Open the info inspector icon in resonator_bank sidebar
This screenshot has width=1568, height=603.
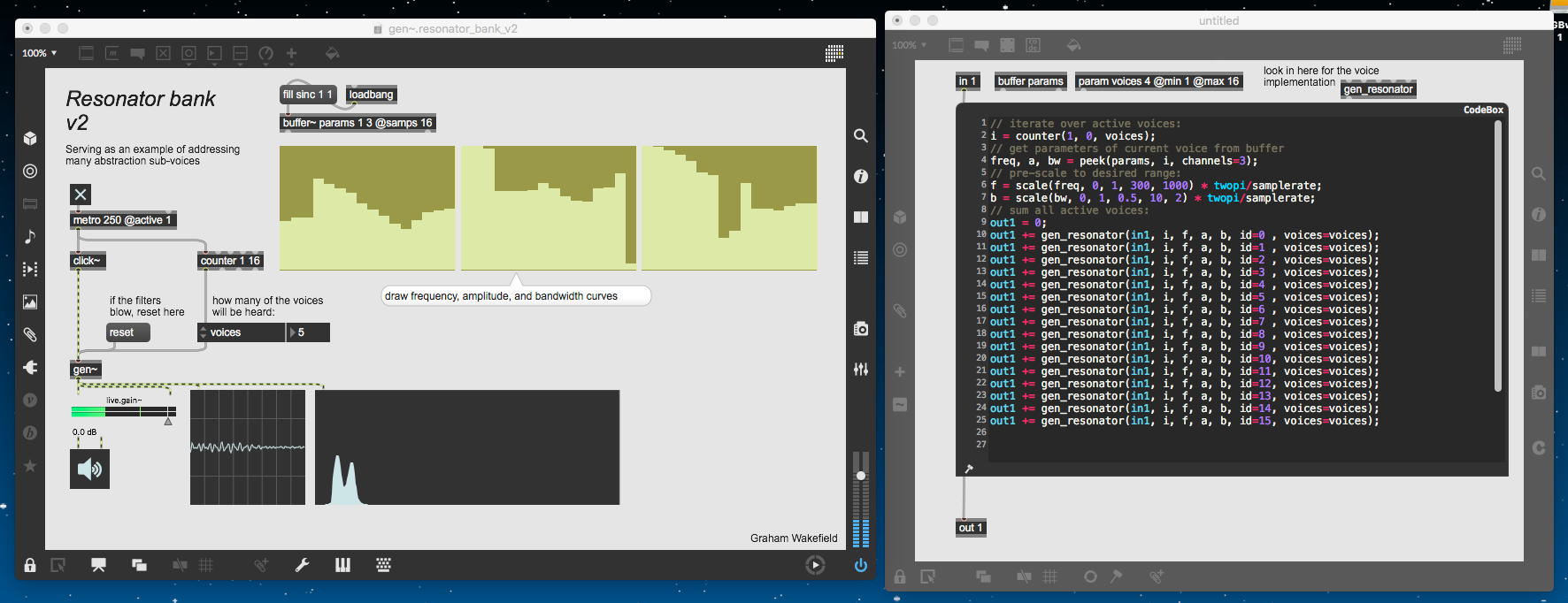(860, 177)
